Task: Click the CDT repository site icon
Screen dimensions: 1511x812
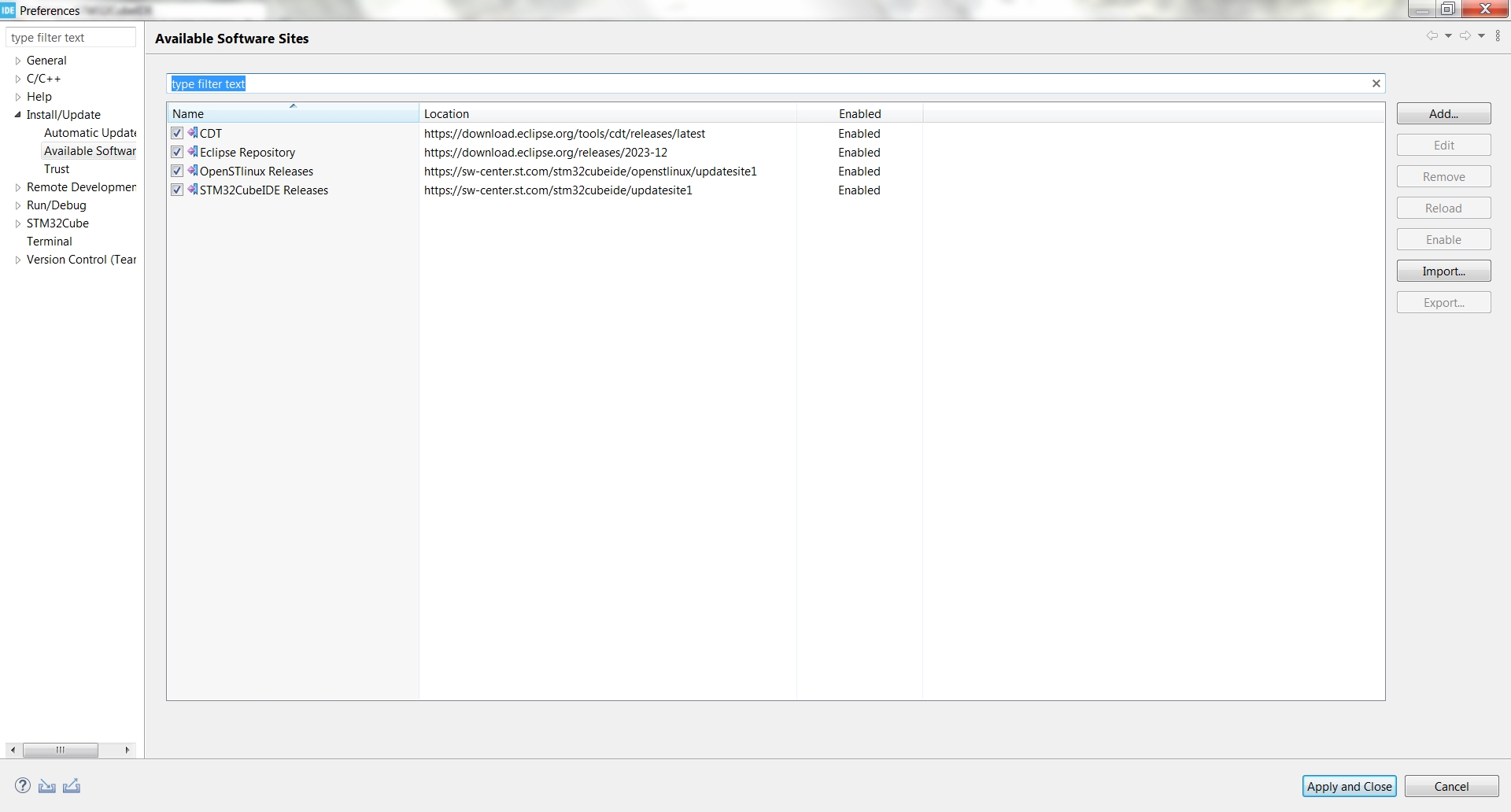Action: point(193,133)
